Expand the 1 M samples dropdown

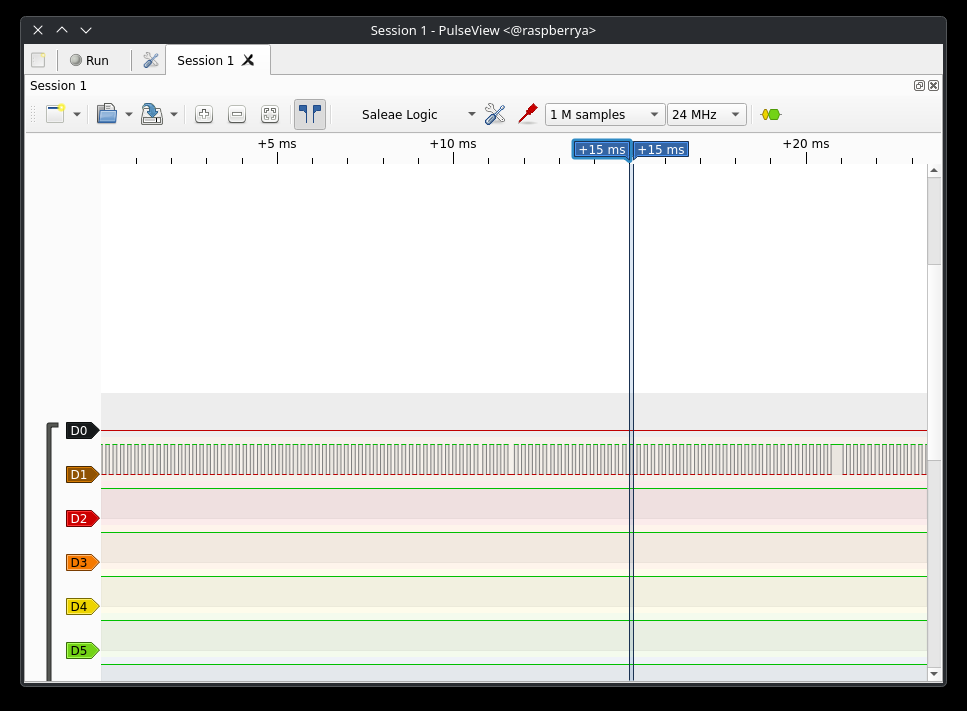pos(604,115)
